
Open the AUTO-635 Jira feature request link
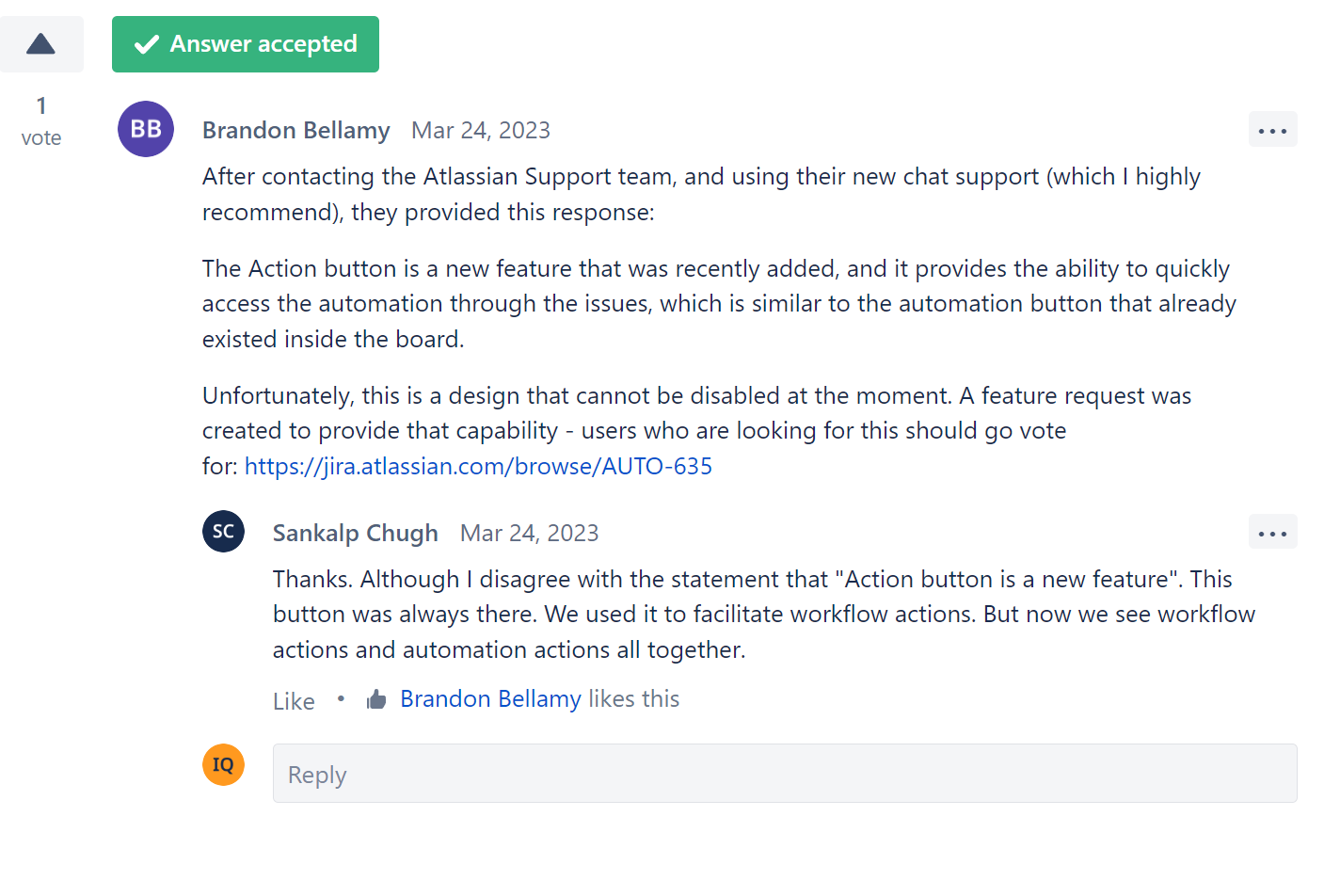[x=478, y=466]
